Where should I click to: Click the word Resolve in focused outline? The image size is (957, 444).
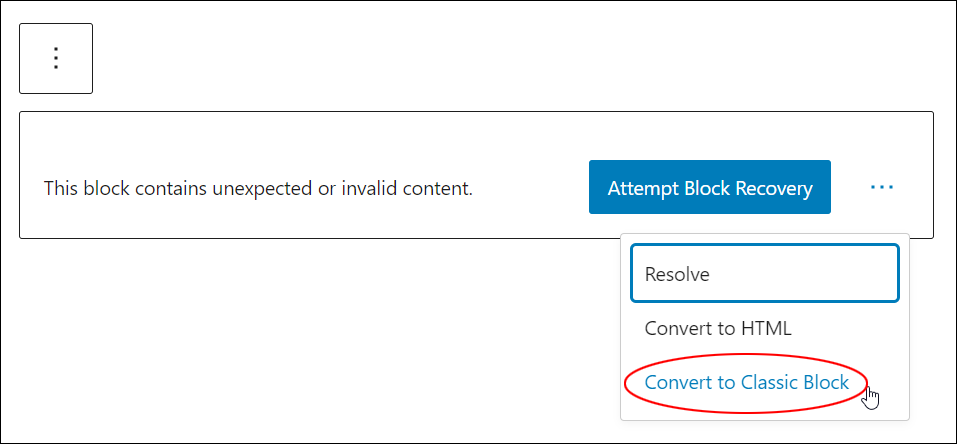677,274
